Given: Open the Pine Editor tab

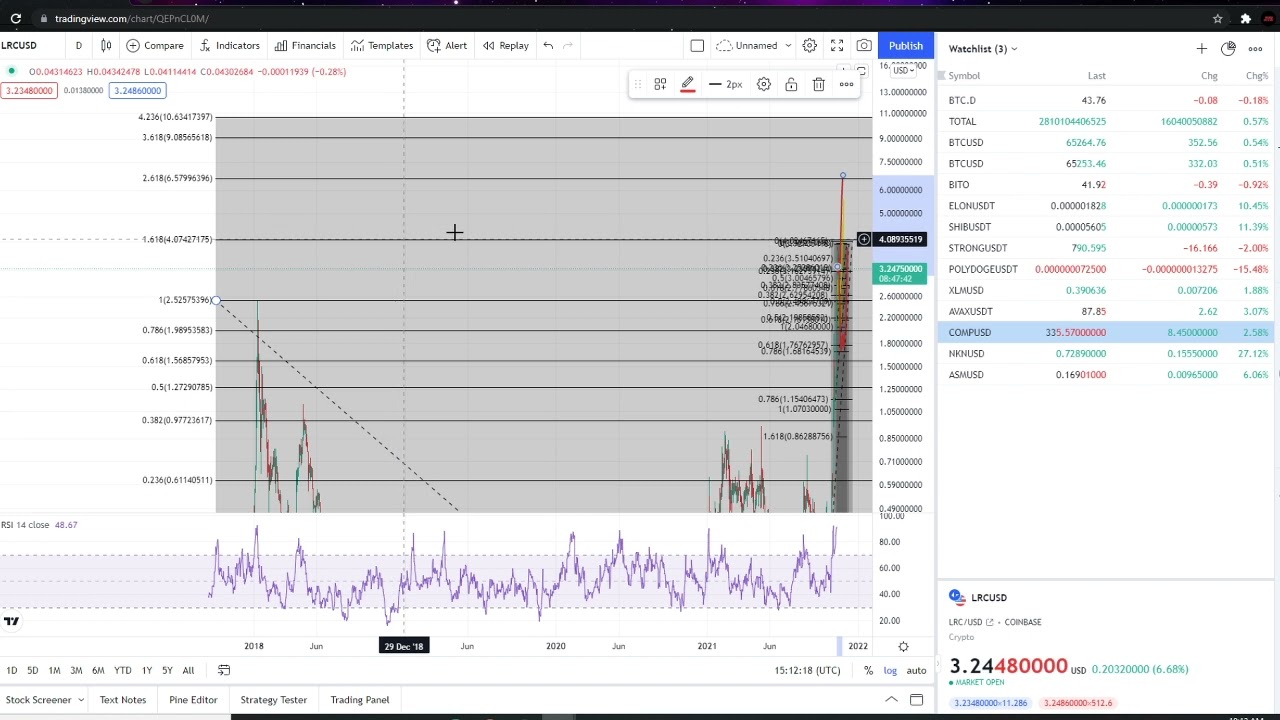Looking at the screenshot, I should coord(193,700).
